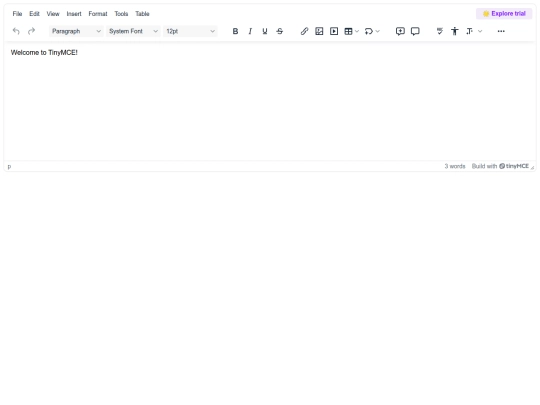The image size is (540, 405).
Task: Open the Format menu
Action: click(x=98, y=14)
